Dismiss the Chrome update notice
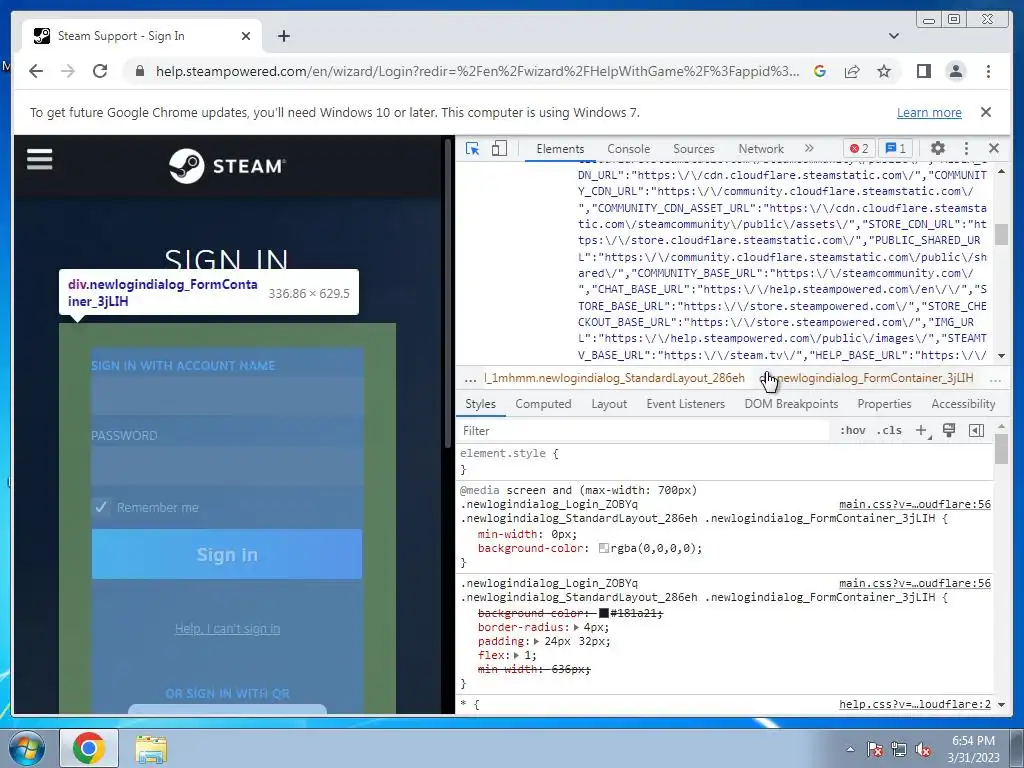This screenshot has height=768, width=1024. pyautogui.click(x=985, y=112)
